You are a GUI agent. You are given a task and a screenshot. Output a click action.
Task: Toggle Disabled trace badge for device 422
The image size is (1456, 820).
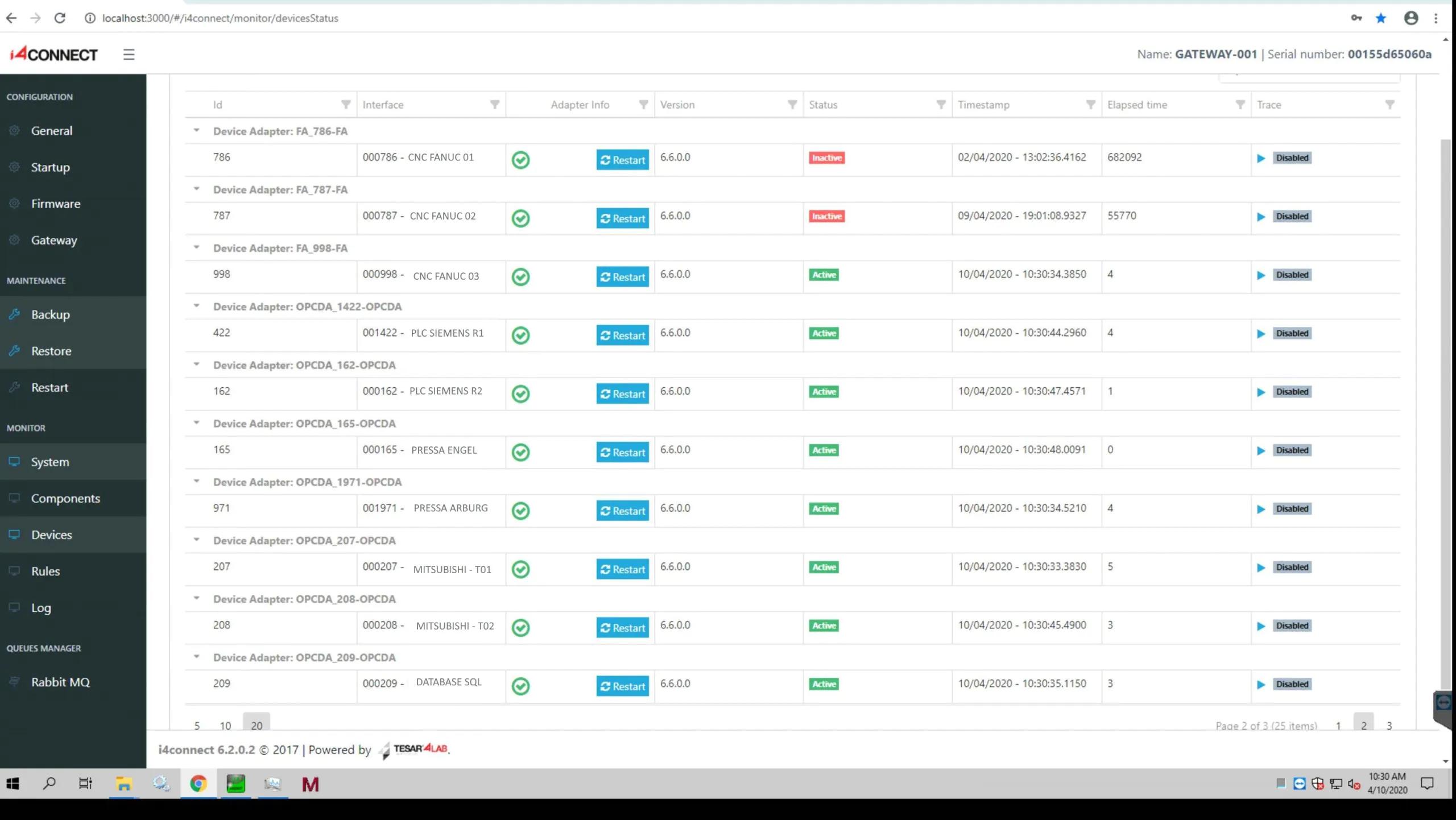1292,334
